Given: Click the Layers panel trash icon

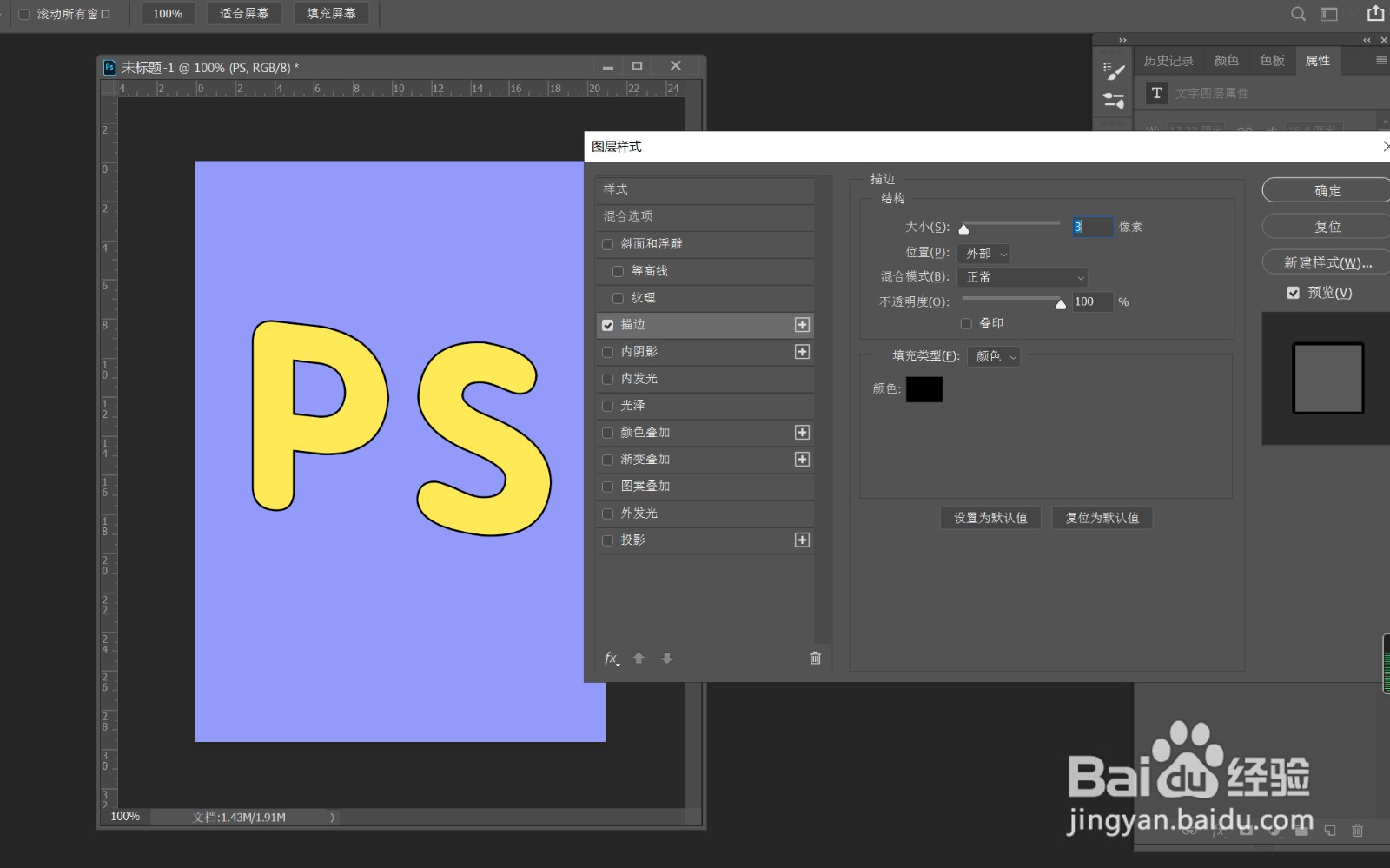Looking at the screenshot, I should coord(1357,831).
